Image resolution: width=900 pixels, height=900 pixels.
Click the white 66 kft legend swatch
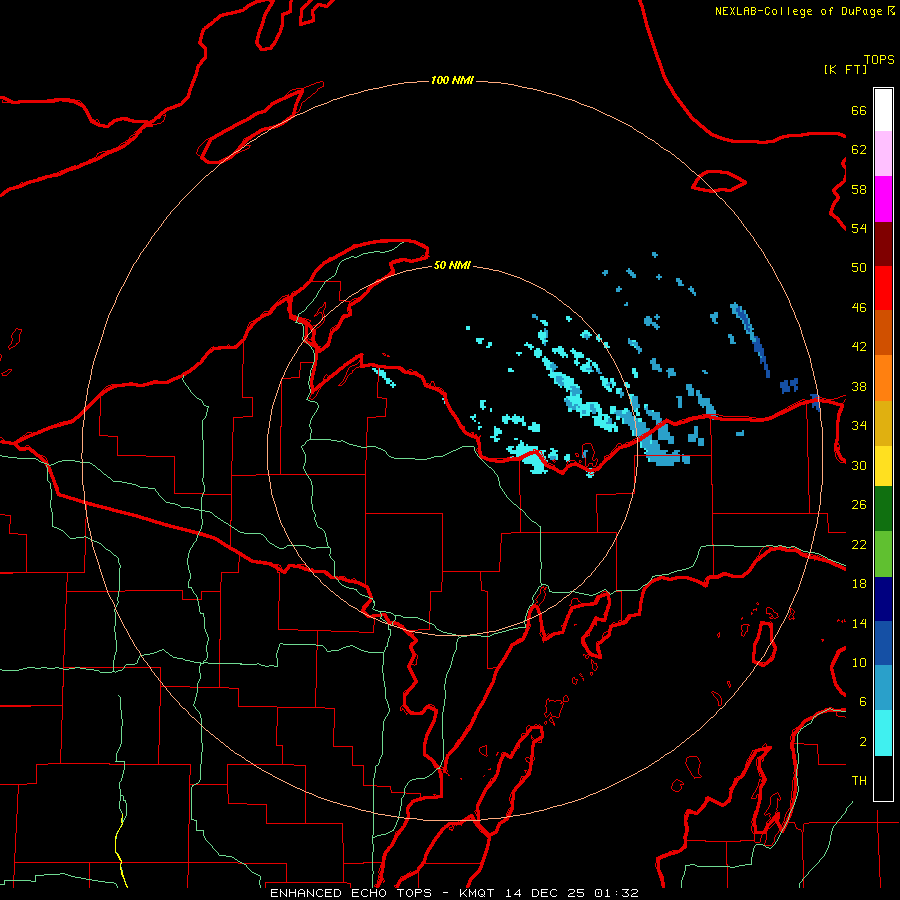[x=883, y=110]
